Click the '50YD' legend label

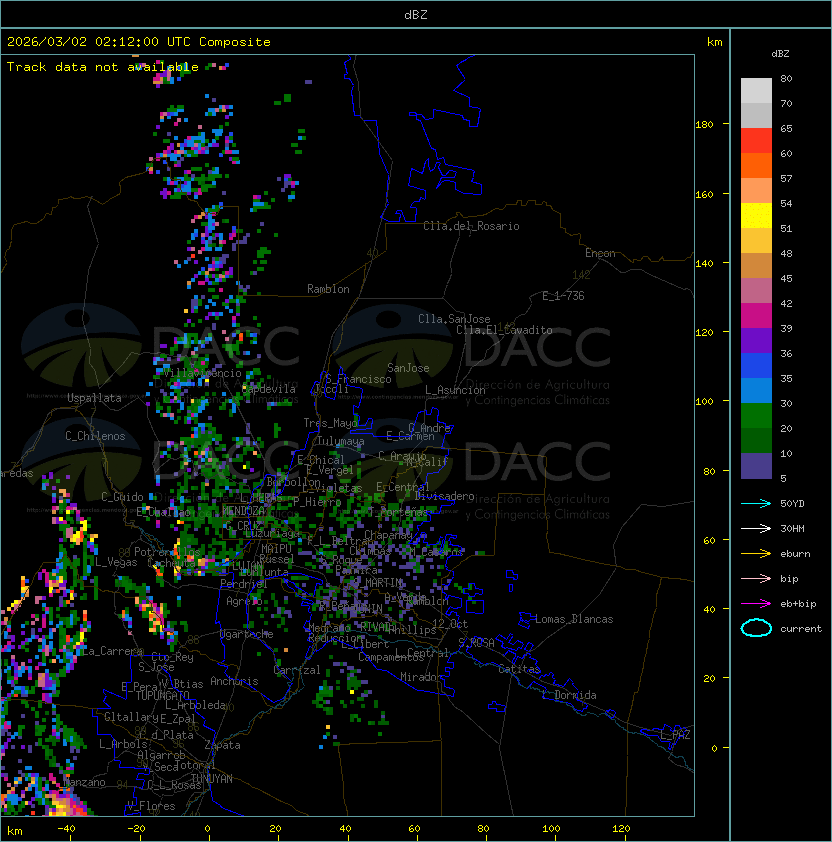(x=792, y=503)
